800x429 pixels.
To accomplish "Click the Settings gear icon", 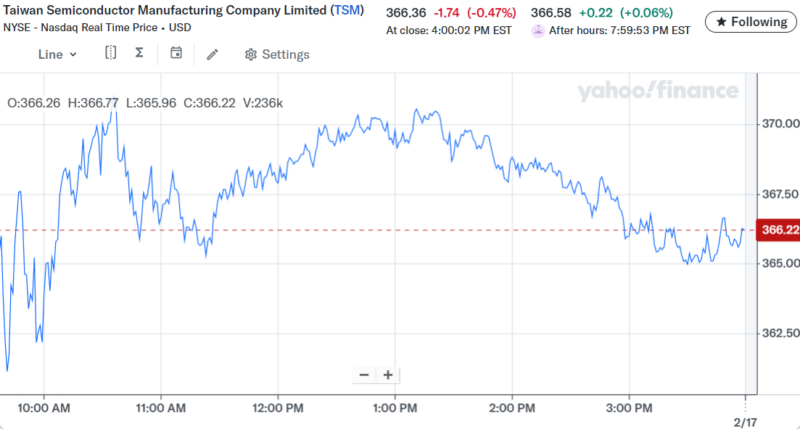I will 251,54.
